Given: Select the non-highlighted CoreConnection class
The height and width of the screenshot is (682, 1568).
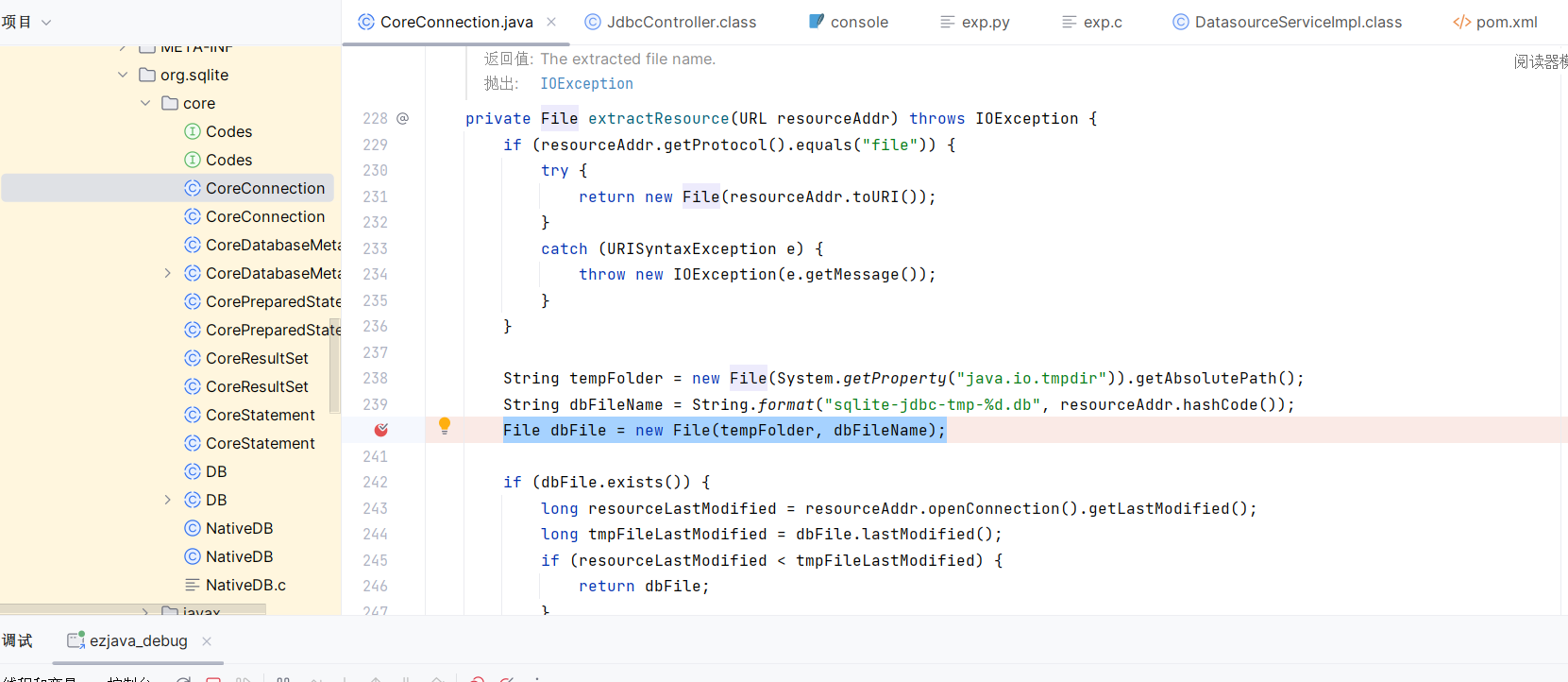Looking at the screenshot, I should 255,216.
